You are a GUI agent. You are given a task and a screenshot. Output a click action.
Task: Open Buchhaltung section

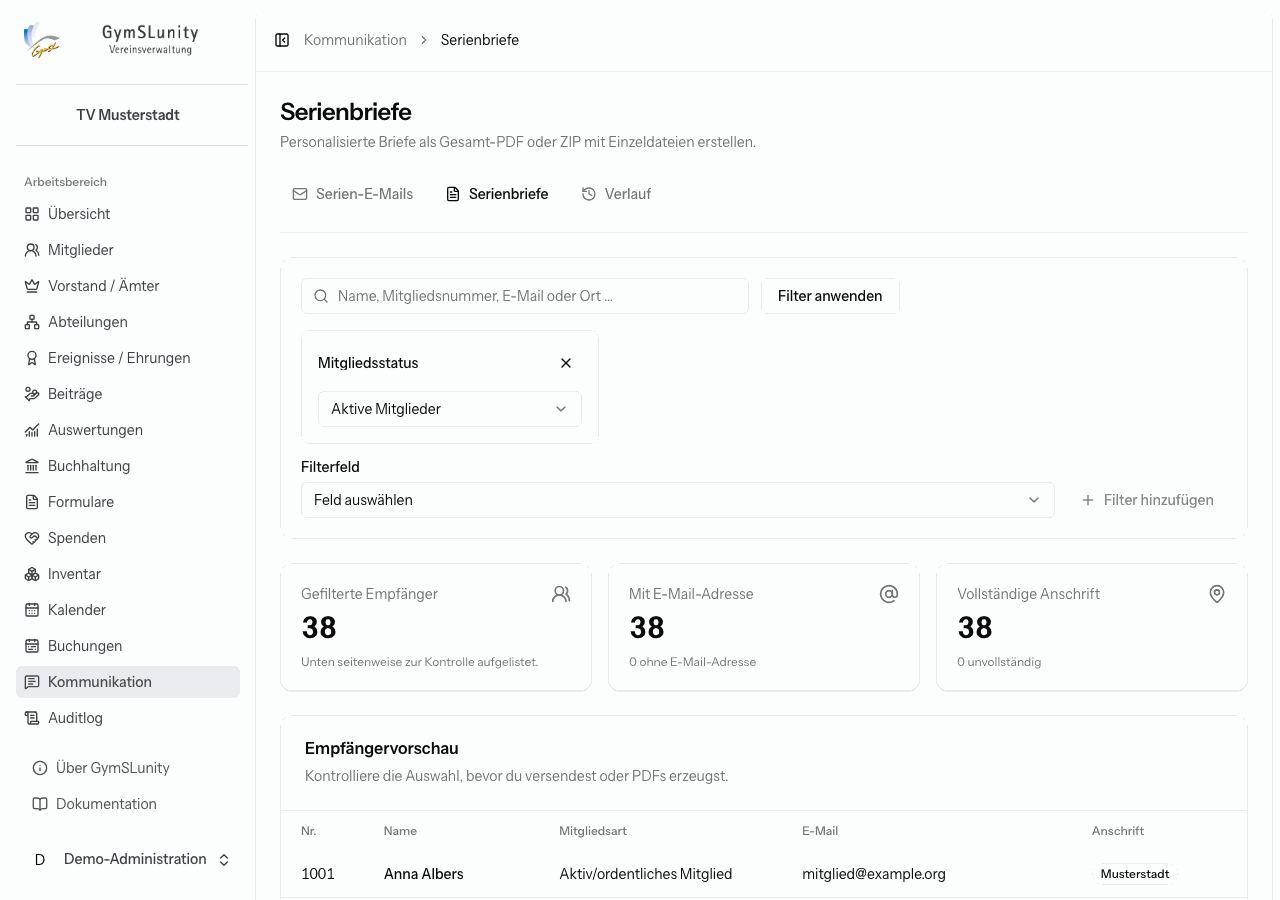[x=128, y=466]
